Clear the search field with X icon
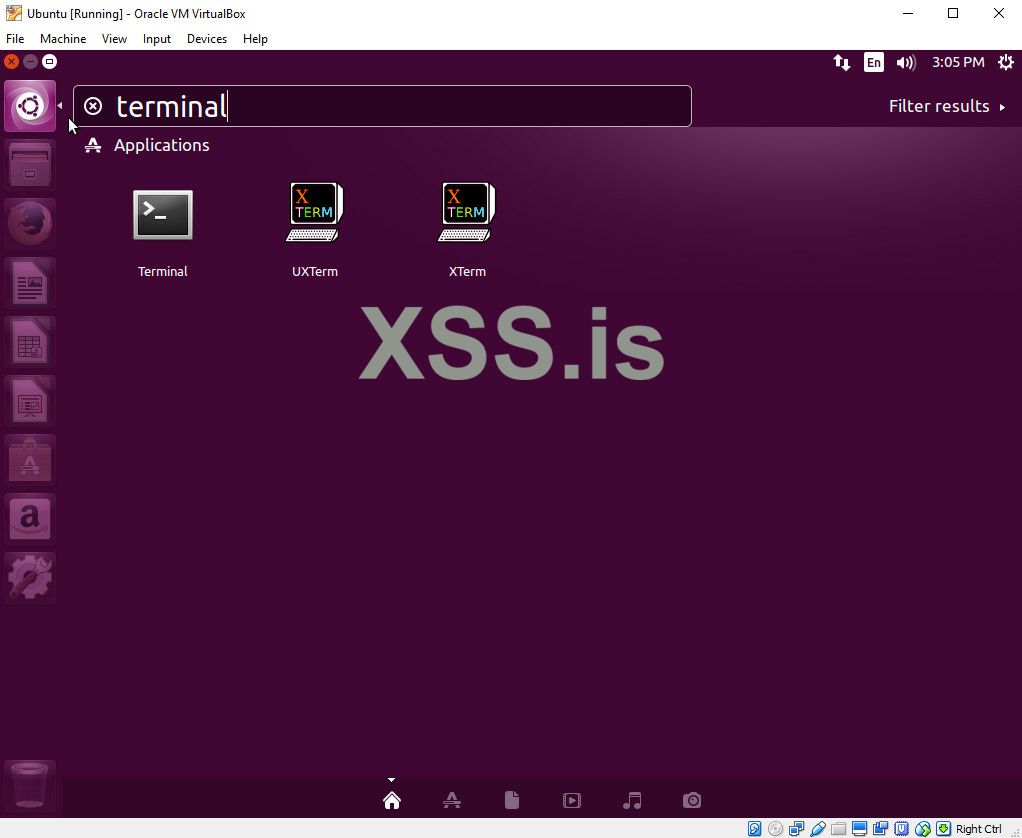Viewport: 1022px width, 838px height. pyautogui.click(x=93, y=106)
